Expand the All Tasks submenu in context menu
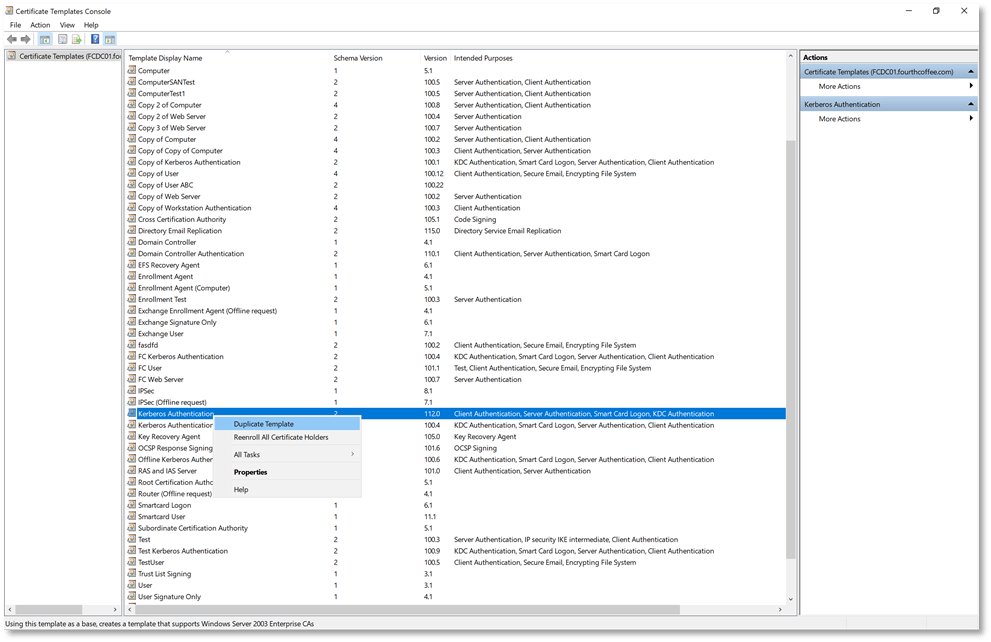Viewport: 991px width, 642px height. pos(288,455)
